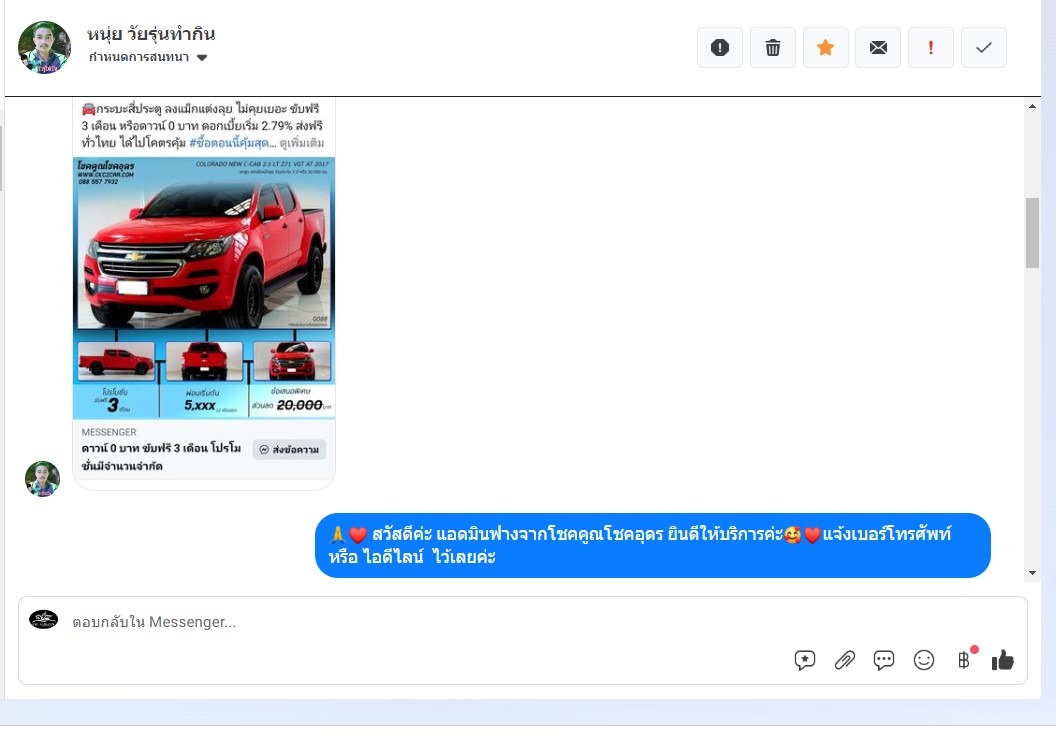Expand the ad text with ดูเพิ่มเติม
1056x734 pixels.
[301, 143]
